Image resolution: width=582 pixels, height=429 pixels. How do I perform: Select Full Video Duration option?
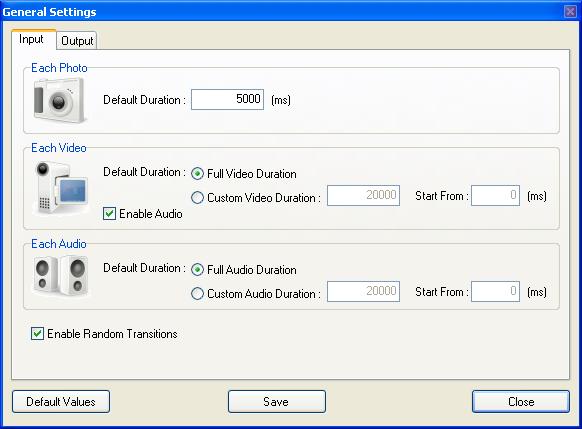coord(197,174)
